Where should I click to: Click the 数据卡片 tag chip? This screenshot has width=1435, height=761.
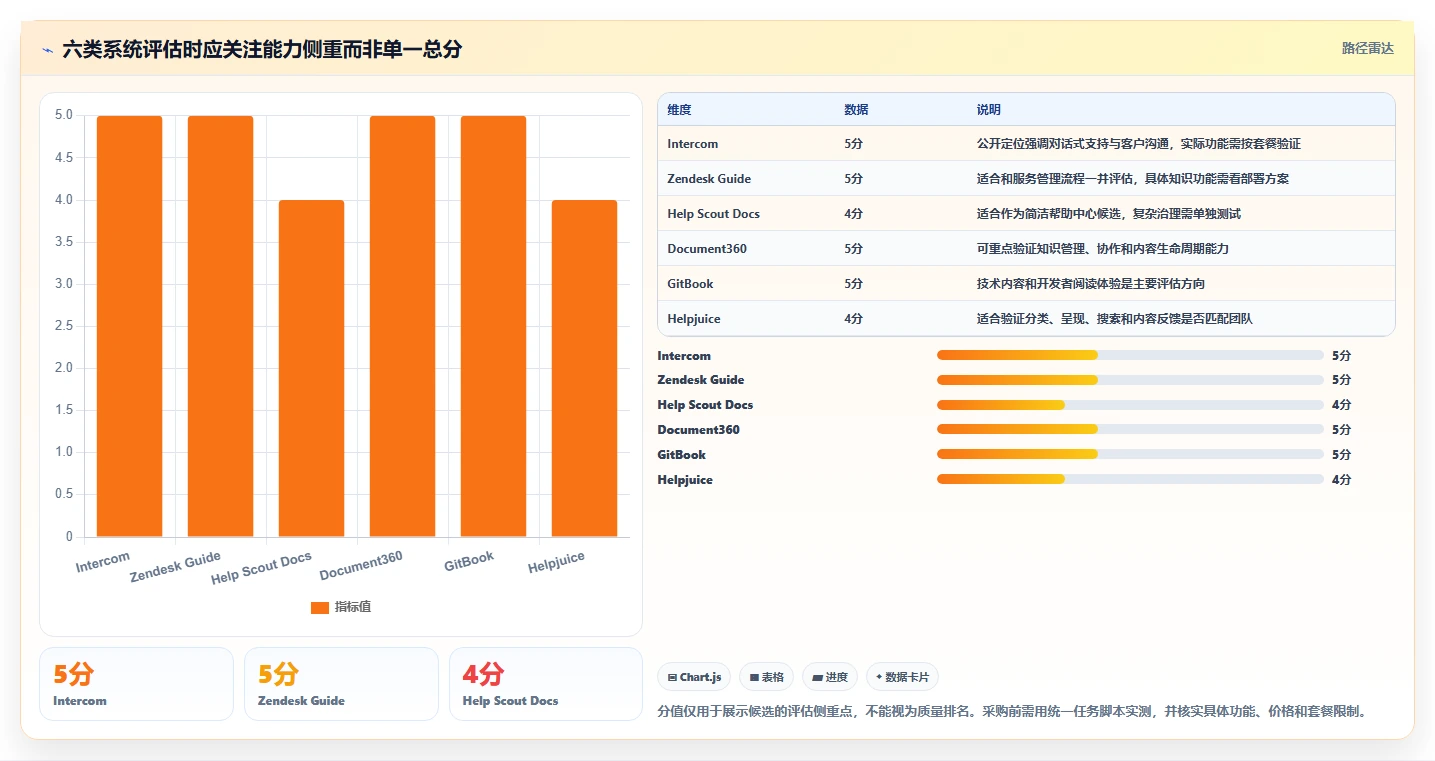[x=902, y=677]
